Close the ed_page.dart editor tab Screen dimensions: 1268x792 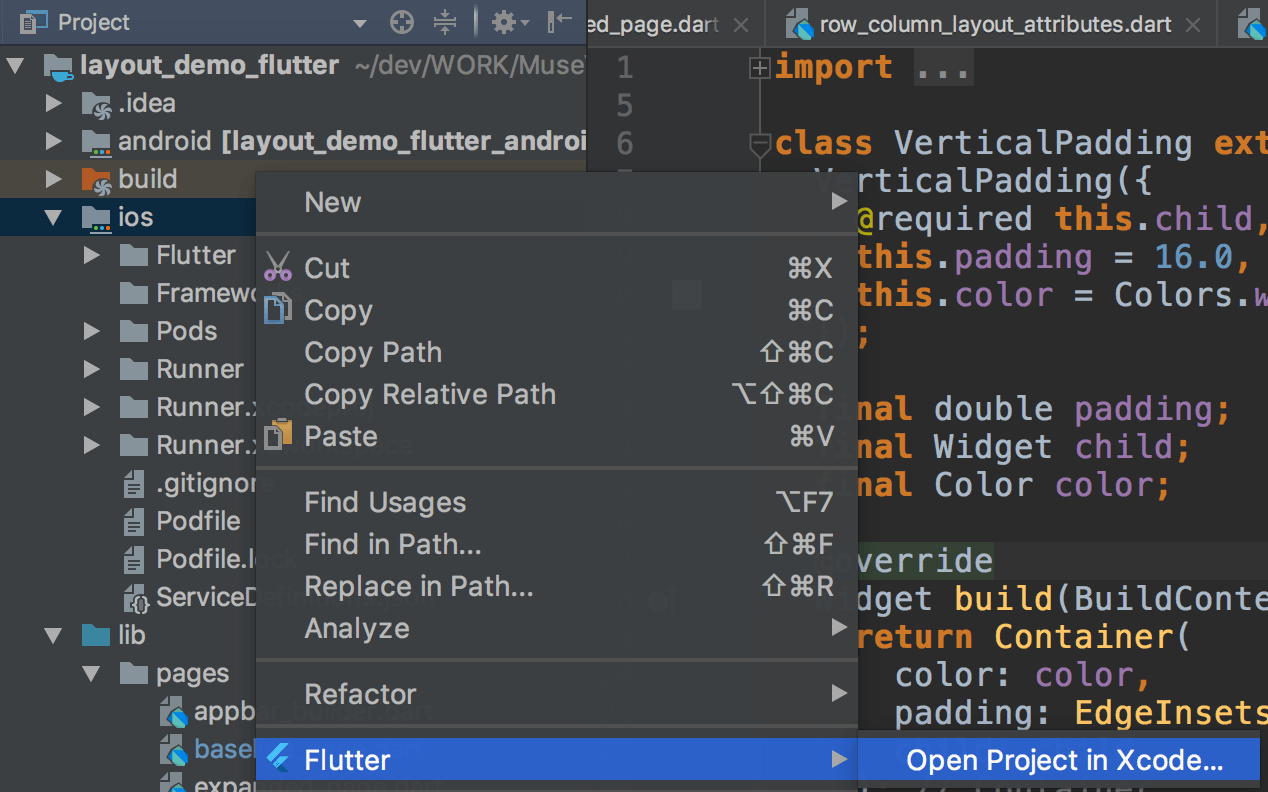(740, 24)
